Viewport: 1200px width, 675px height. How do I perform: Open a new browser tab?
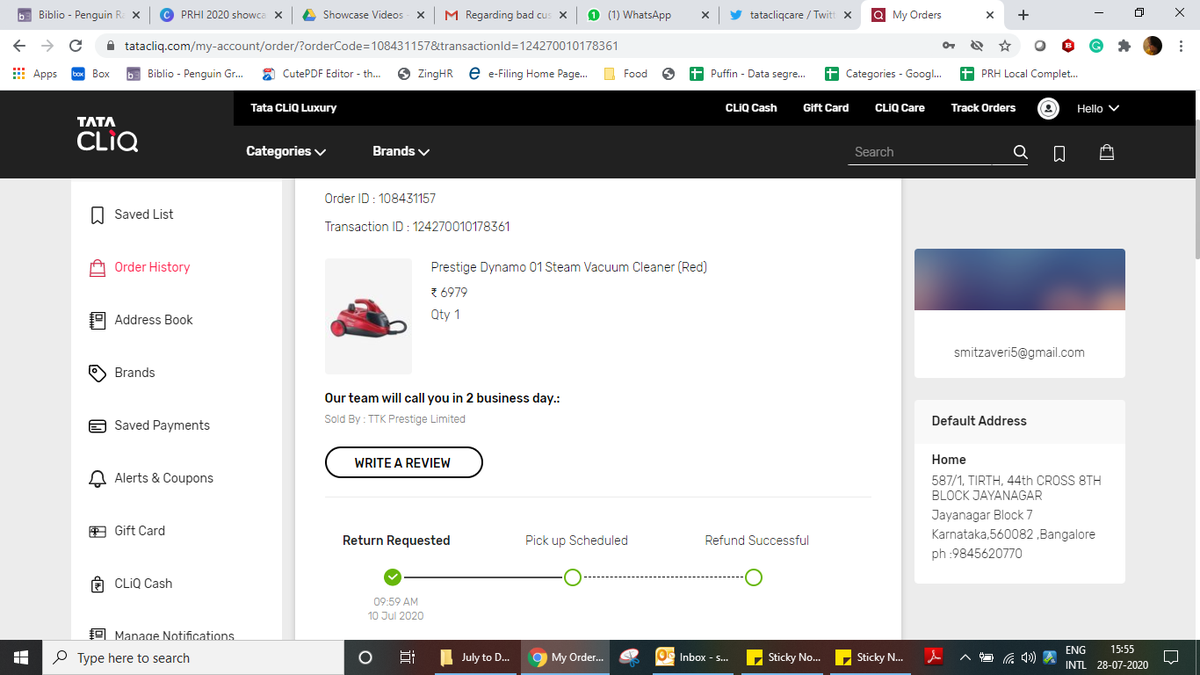click(1023, 15)
